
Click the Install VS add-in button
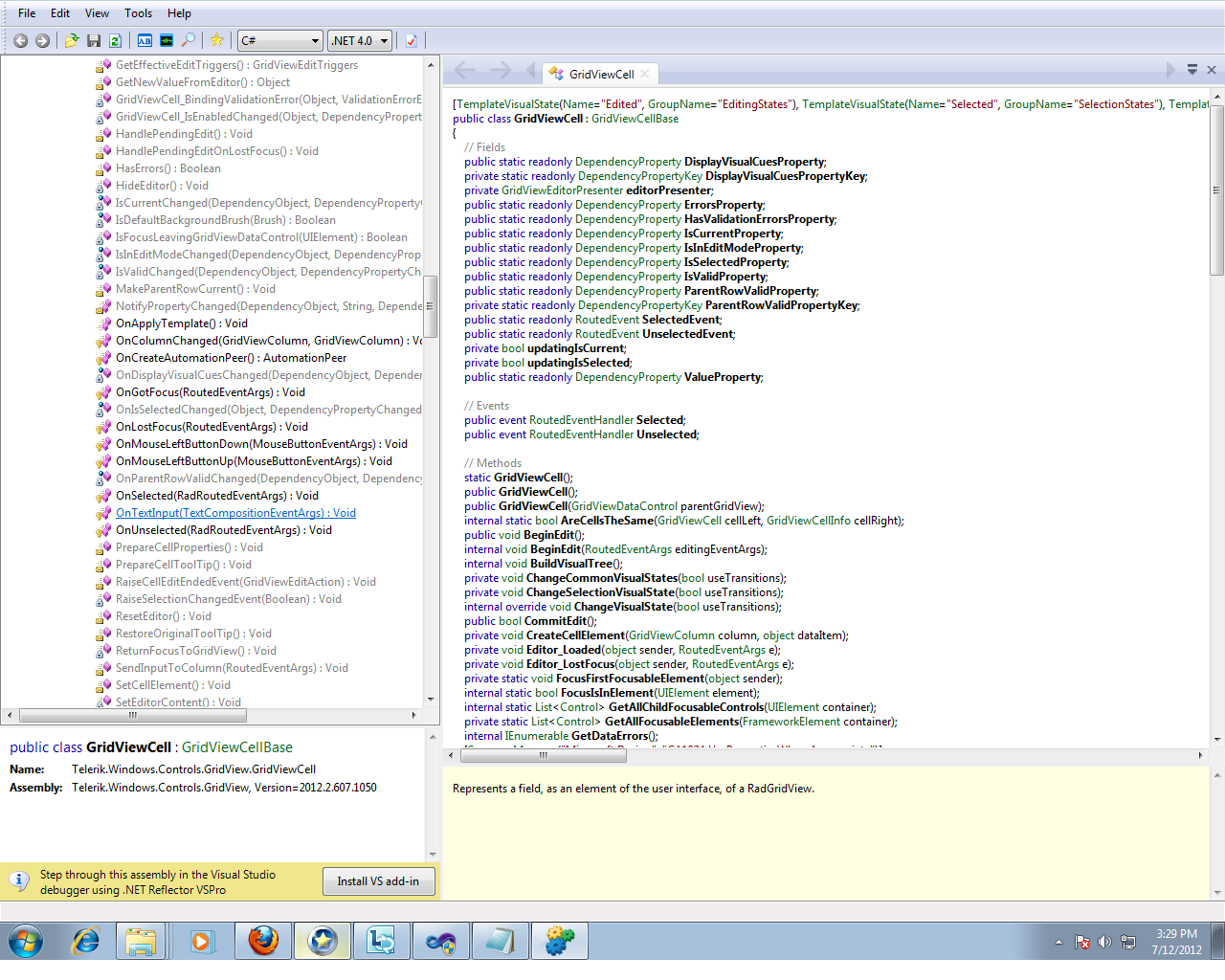378,881
